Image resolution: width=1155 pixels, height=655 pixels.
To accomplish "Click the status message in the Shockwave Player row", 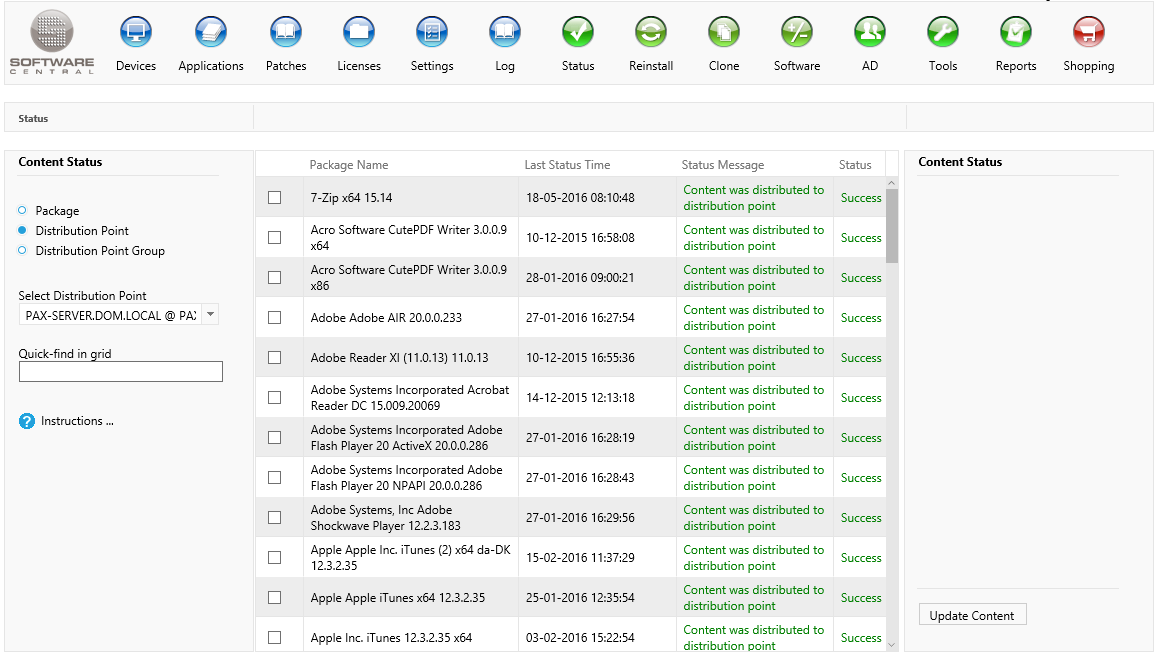I will (754, 518).
